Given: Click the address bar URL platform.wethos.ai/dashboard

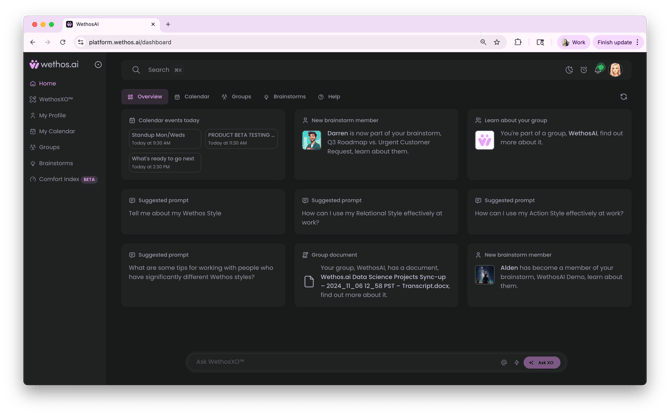Looking at the screenshot, I should 130,42.
